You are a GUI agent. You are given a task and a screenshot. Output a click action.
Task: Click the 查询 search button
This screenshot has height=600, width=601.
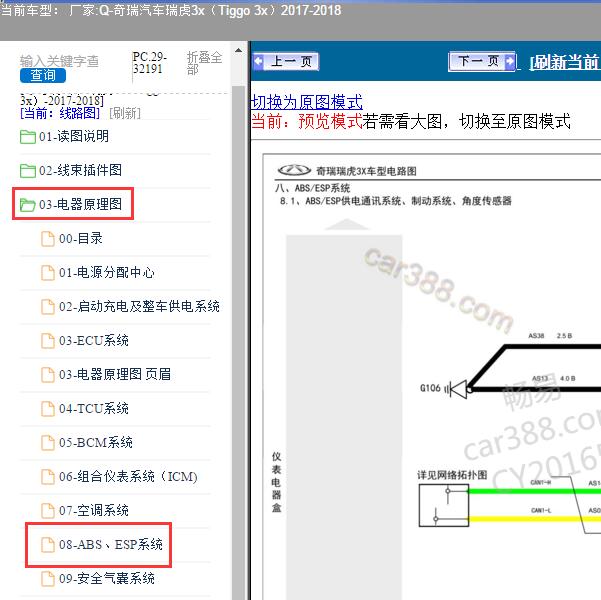pos(43,75)
